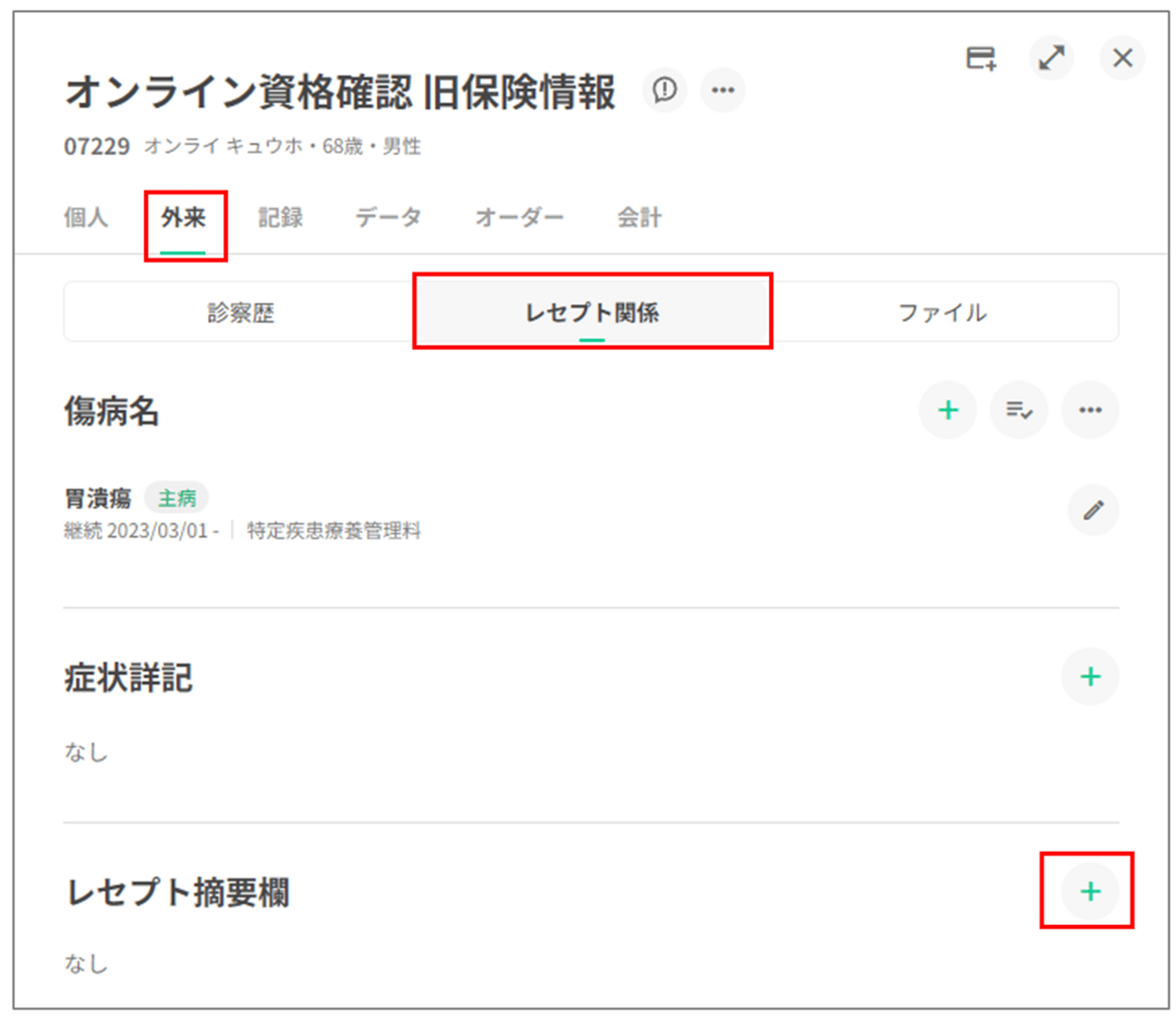Open the 会計 tab
1176x1016 pixels.
pos(639,218)
